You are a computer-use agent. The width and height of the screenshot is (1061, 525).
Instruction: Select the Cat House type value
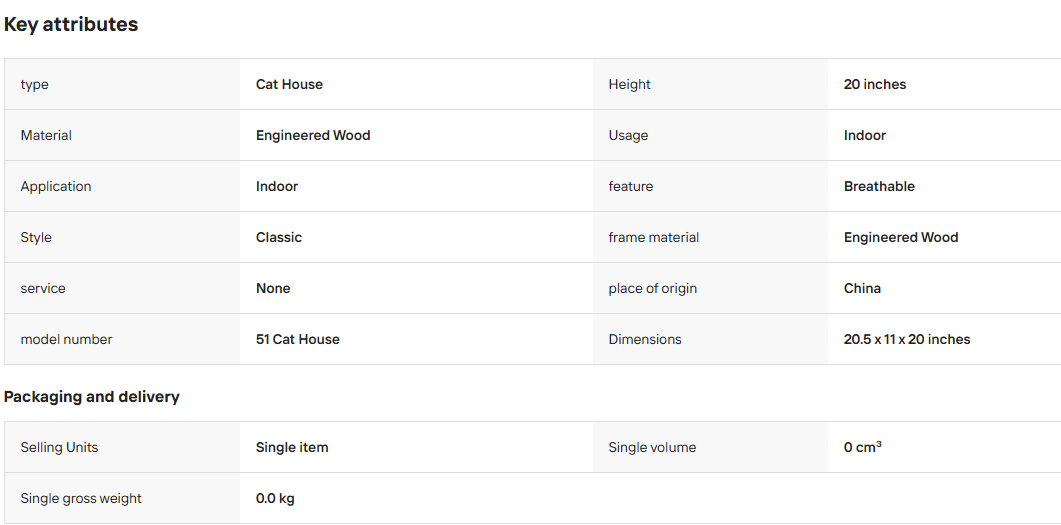pyautogui.click(x=289, y=85)
